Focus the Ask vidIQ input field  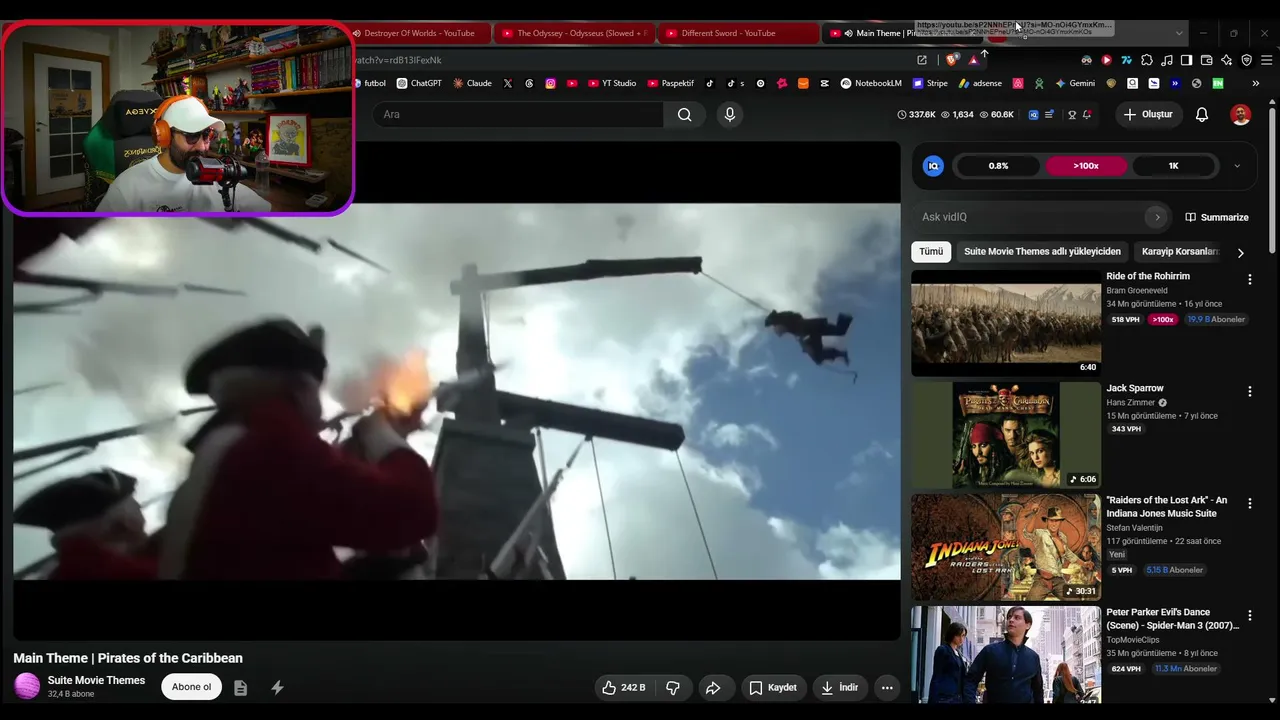click(x=1031, y=217)
